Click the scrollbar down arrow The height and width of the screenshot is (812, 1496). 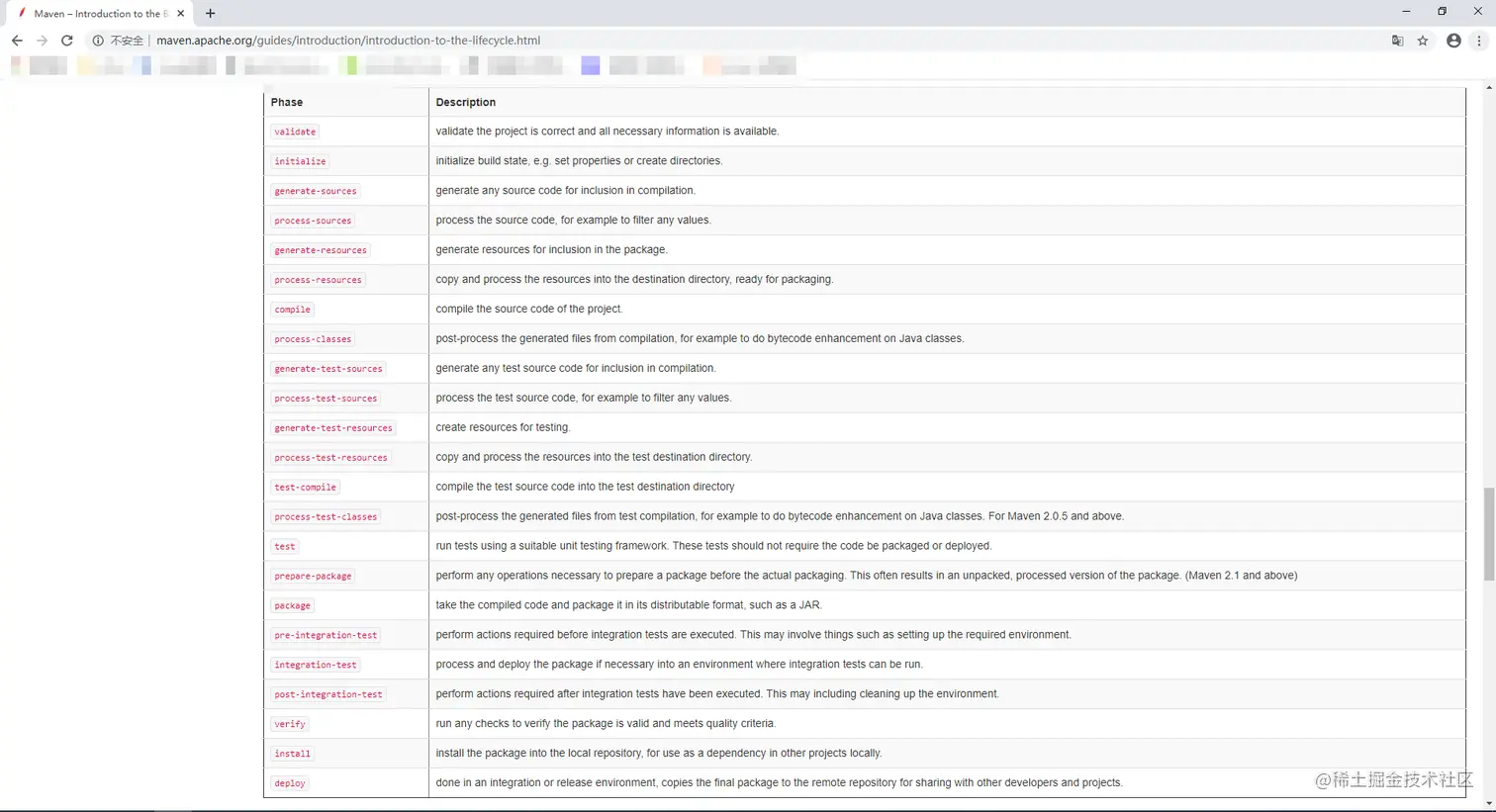pos(1488,804)
